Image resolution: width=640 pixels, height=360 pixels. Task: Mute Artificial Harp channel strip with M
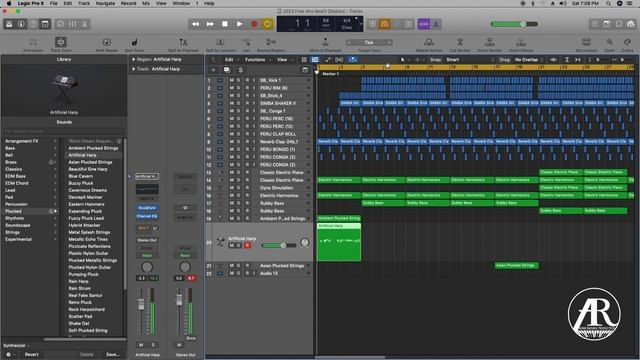(141, 345)
